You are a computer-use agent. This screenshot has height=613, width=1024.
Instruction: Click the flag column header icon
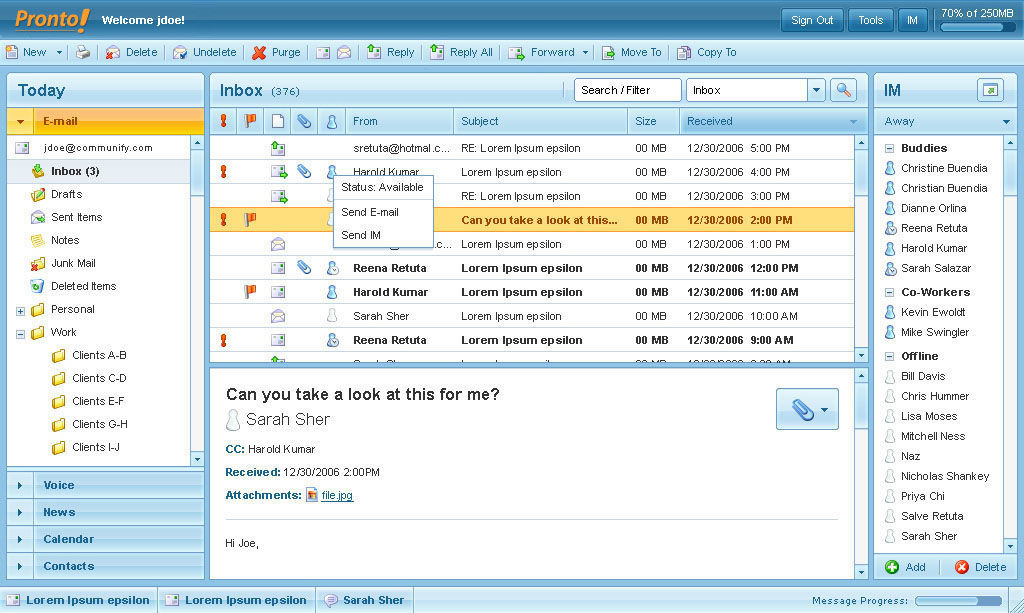(x=251, y=121)
